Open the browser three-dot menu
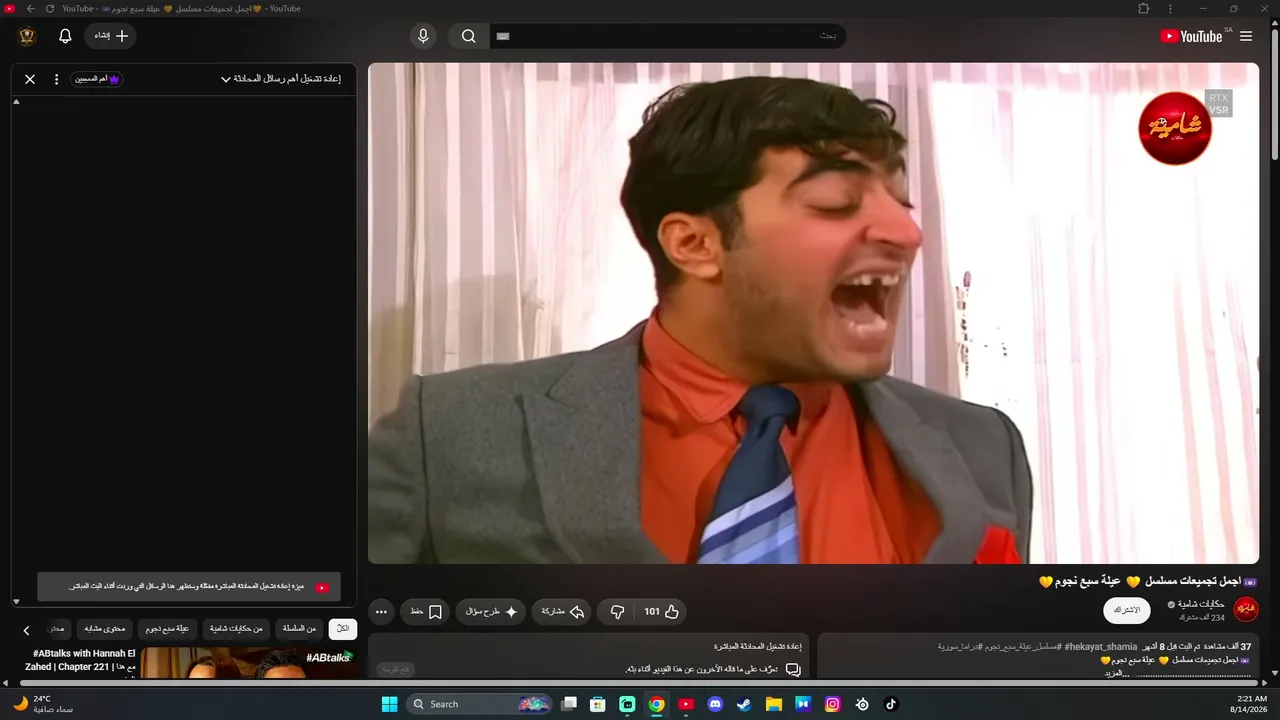1280x720 pixels. coord(1170,9)
